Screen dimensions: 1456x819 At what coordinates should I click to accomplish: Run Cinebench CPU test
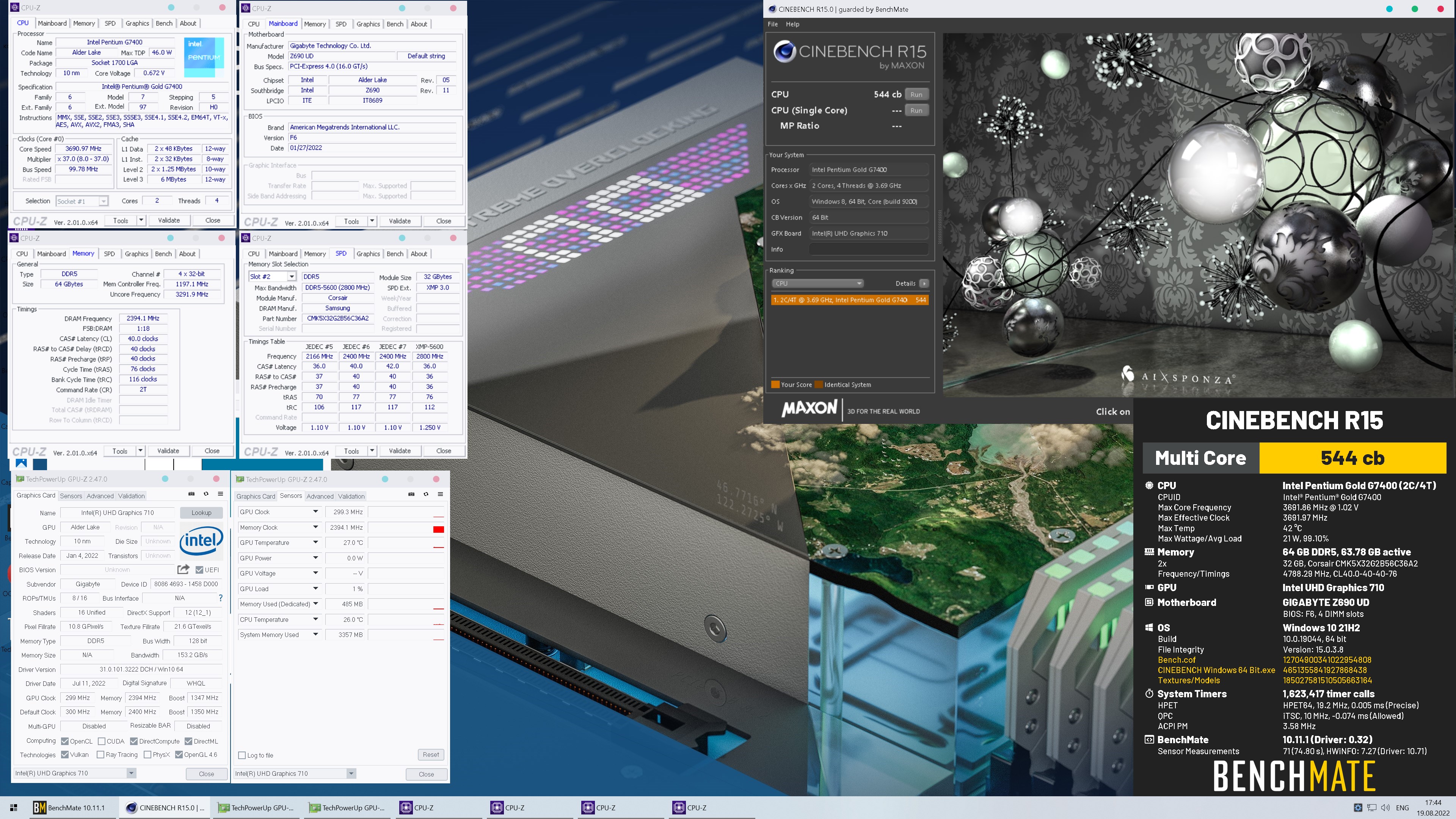point(916,94)
